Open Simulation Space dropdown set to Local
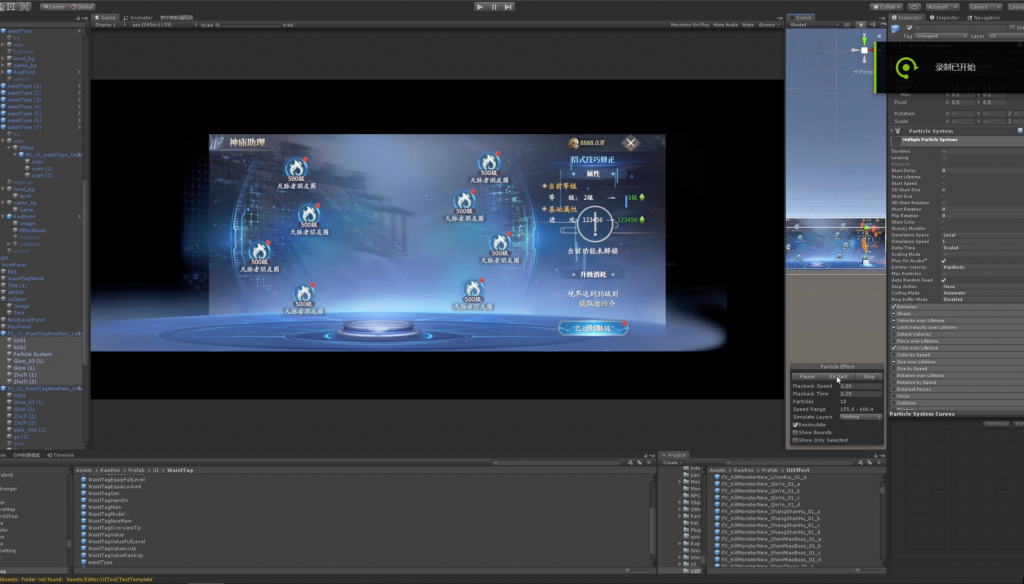The width and height of the screenshot is (1024, 584). (x=982, y=235)
